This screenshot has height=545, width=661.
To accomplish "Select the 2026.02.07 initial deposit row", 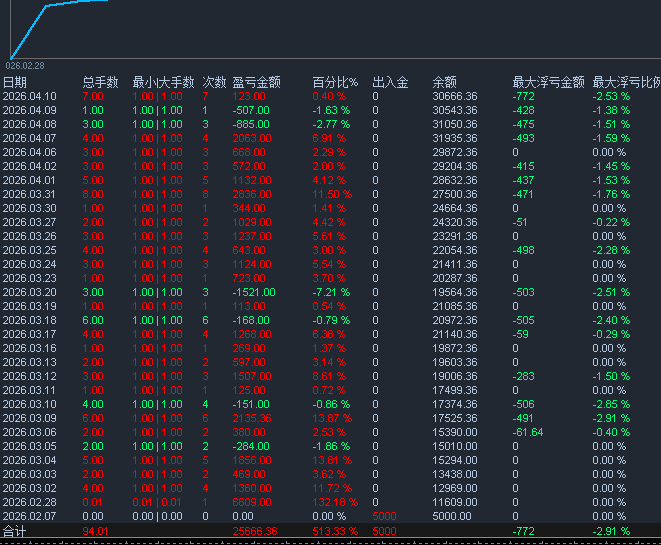I will click(30, 514).
